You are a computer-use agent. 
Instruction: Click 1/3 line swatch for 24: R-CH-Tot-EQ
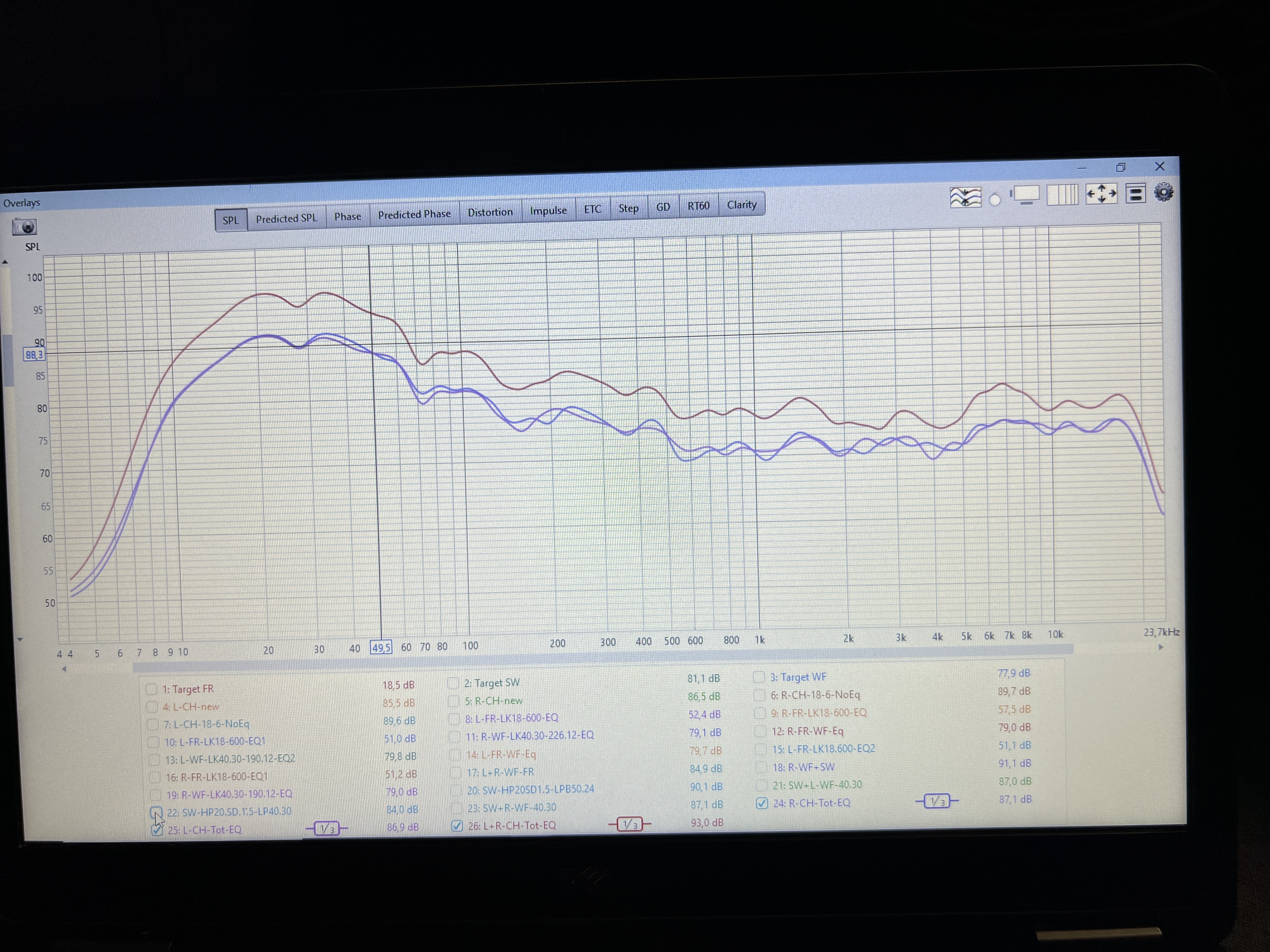point(936,801)
